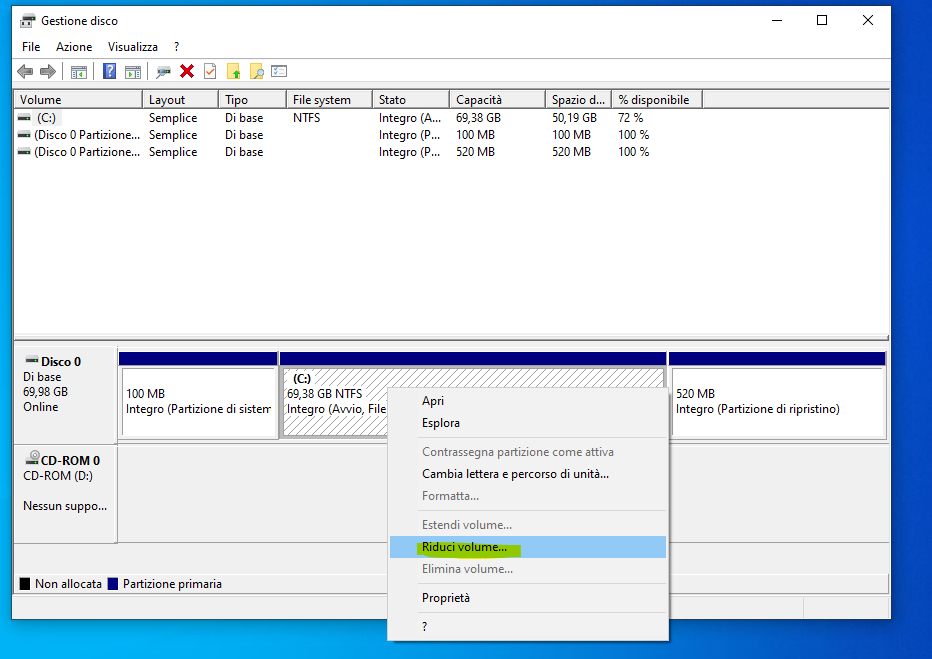Click the 69,38 GB capacity cell
The width and height of the screenshot is (932, 659).
pos(478,118)
